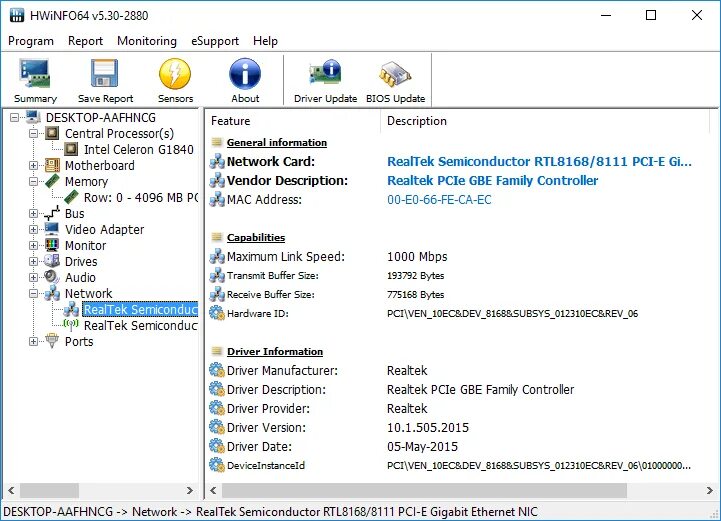Open the eSupport menu

tap(215, 41)
